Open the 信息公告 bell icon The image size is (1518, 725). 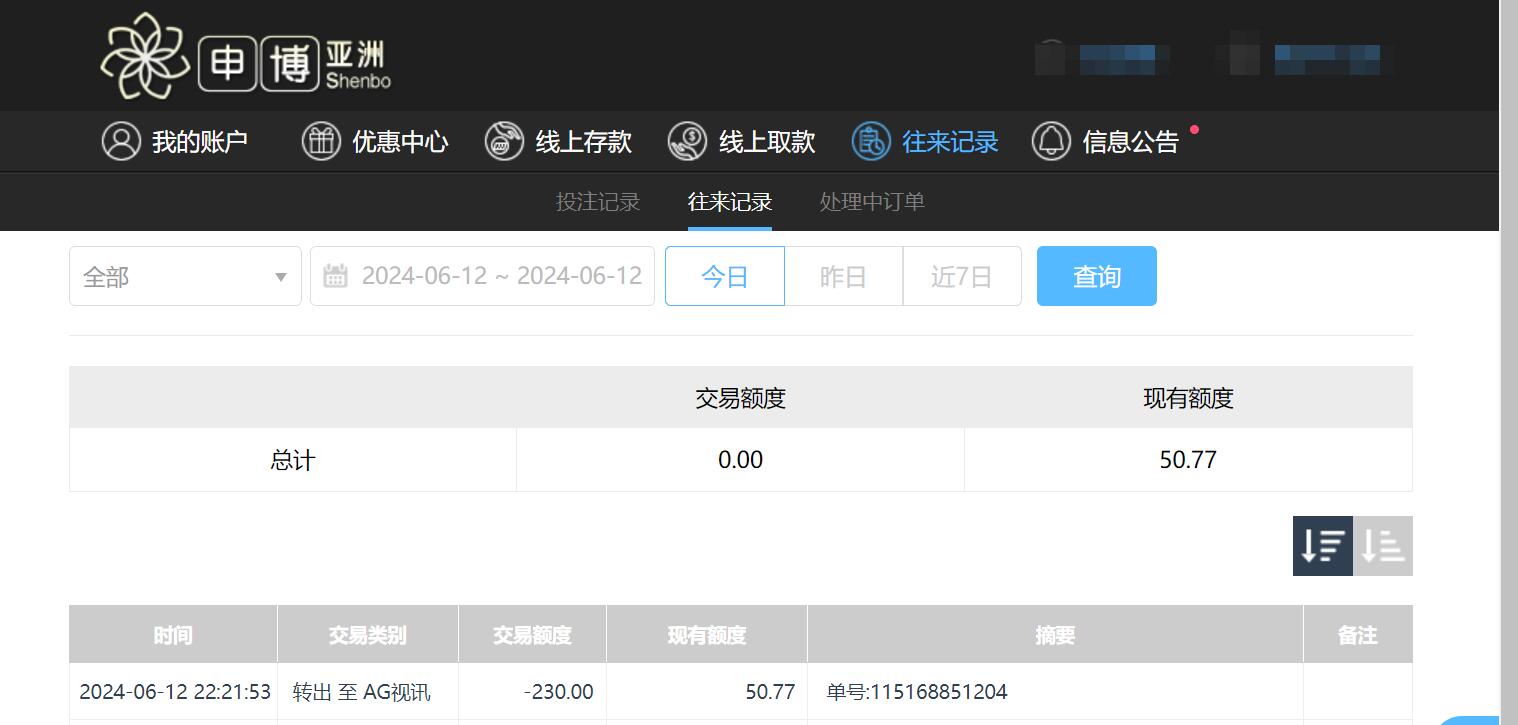pyautogui.click(x=1051, y=141)
